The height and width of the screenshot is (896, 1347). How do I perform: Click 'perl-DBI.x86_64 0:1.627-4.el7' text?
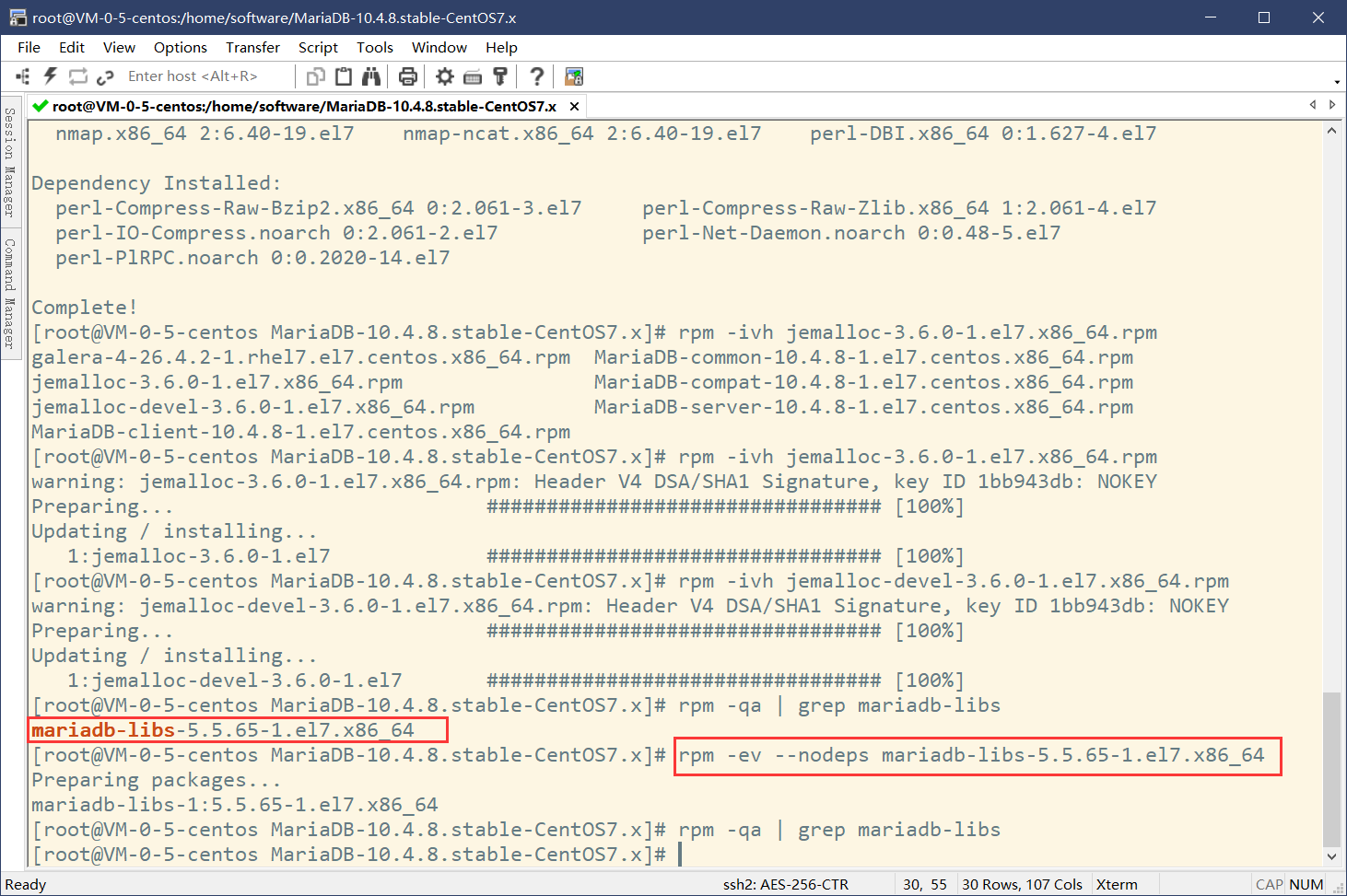coord(983,134)
